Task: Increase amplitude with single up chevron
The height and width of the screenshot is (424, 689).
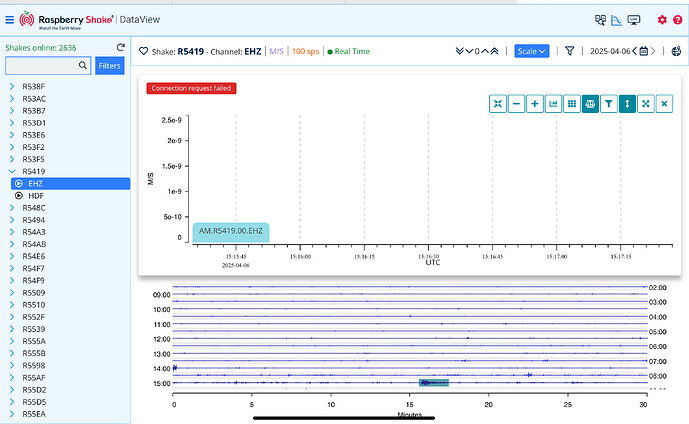Action: coord(485,51)
